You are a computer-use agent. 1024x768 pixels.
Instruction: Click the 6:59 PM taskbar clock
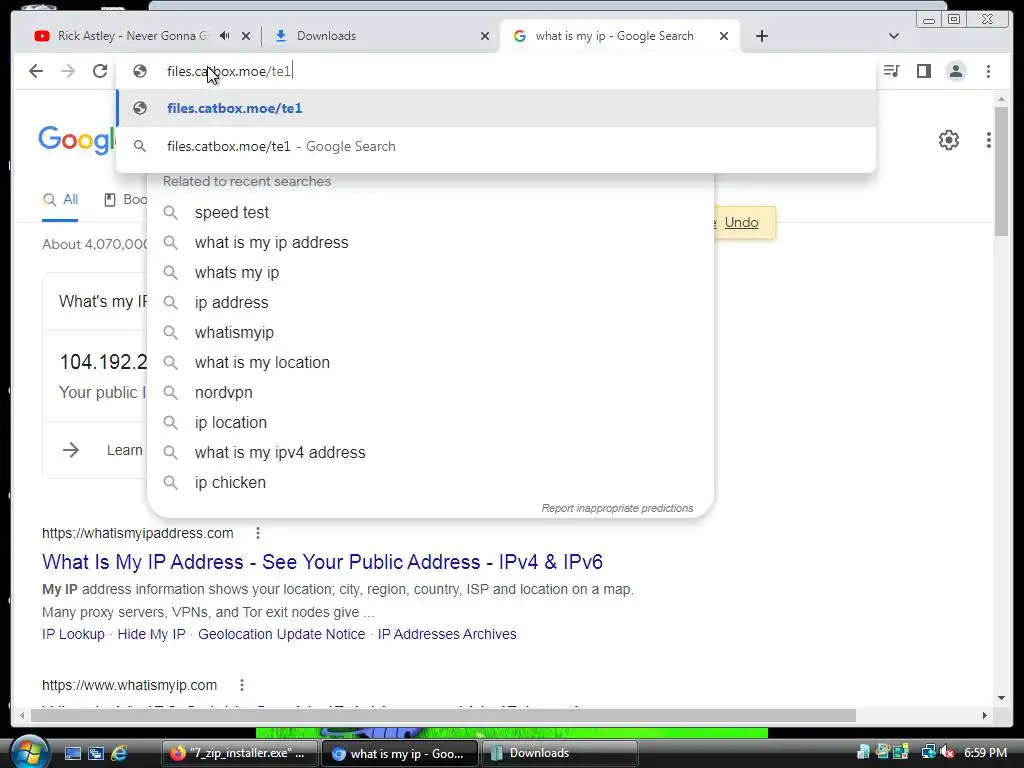(x=985, y=753)
